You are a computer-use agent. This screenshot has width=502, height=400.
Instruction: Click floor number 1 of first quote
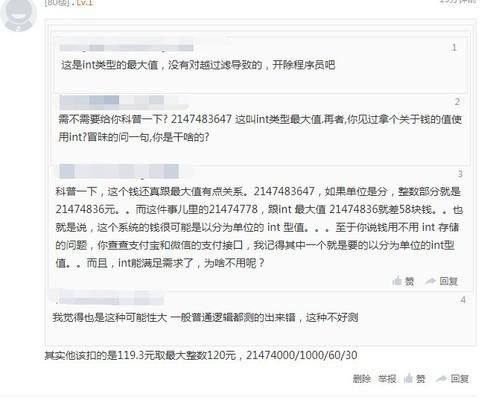[x=454, y=48]
